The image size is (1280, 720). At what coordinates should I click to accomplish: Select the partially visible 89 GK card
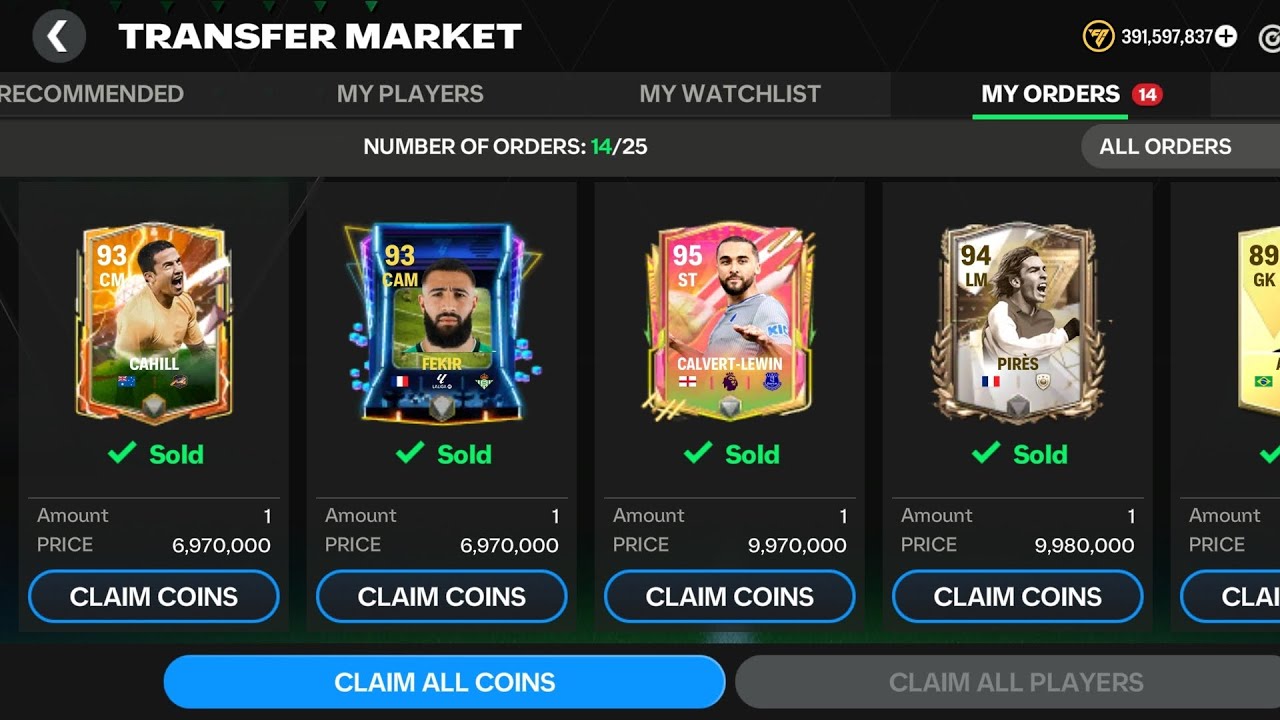1259,323
